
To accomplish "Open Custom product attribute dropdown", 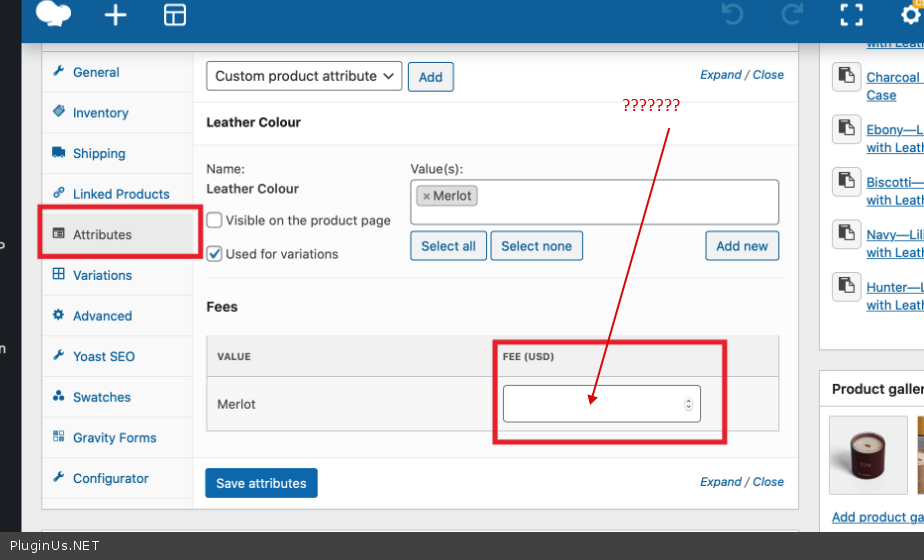I will point(304,76).
